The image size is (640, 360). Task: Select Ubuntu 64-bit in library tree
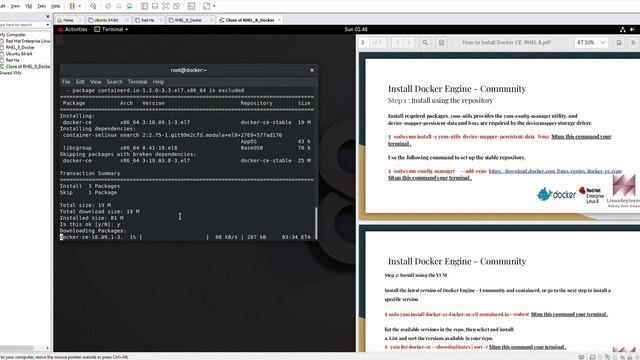point(16,54)
